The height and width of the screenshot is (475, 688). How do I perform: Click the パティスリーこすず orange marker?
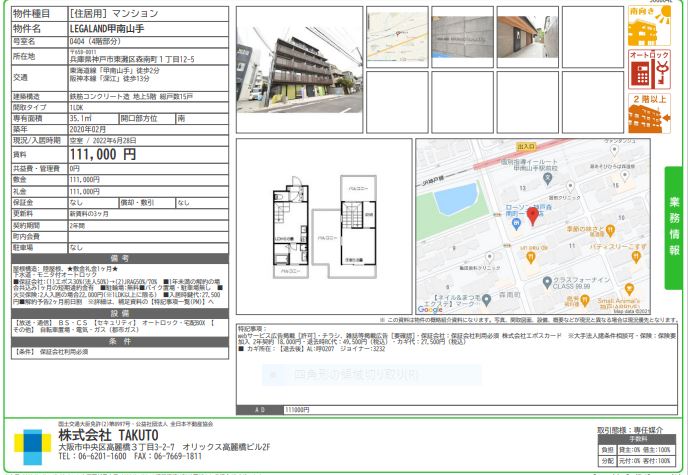tap(636, 257)
